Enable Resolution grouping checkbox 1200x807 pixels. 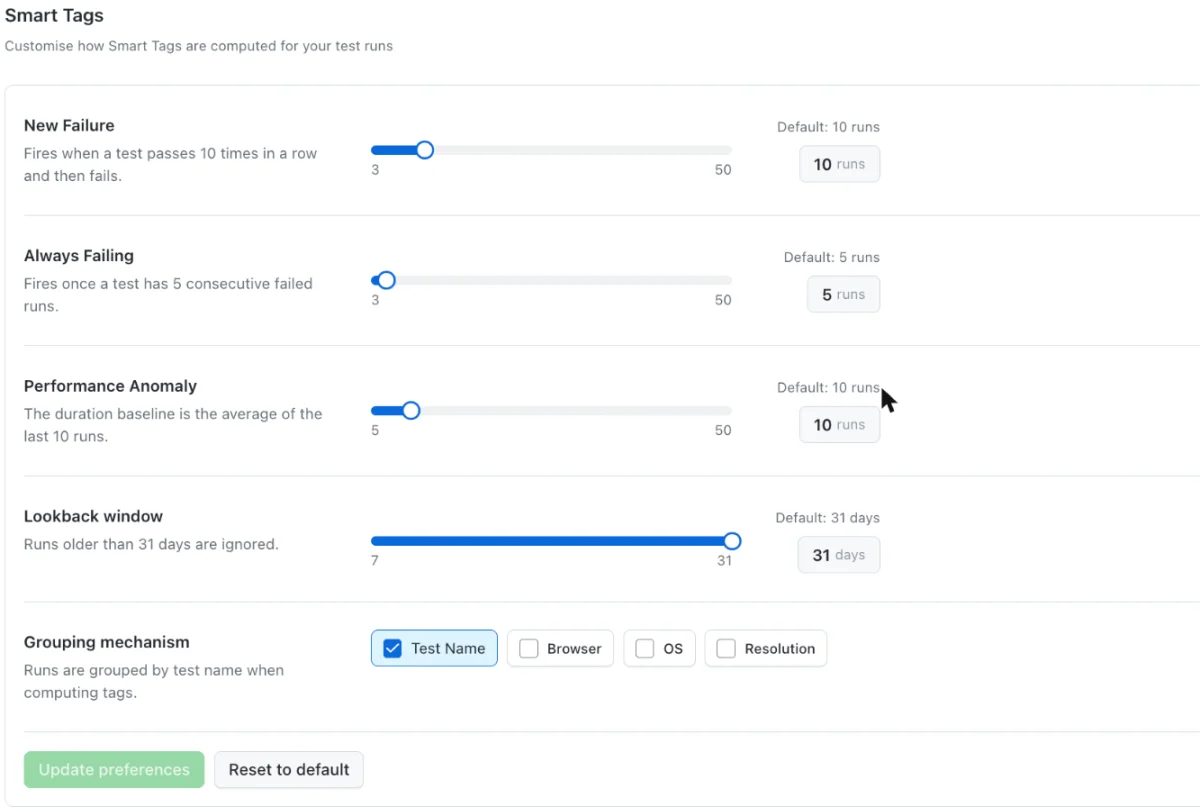(726, 648)
